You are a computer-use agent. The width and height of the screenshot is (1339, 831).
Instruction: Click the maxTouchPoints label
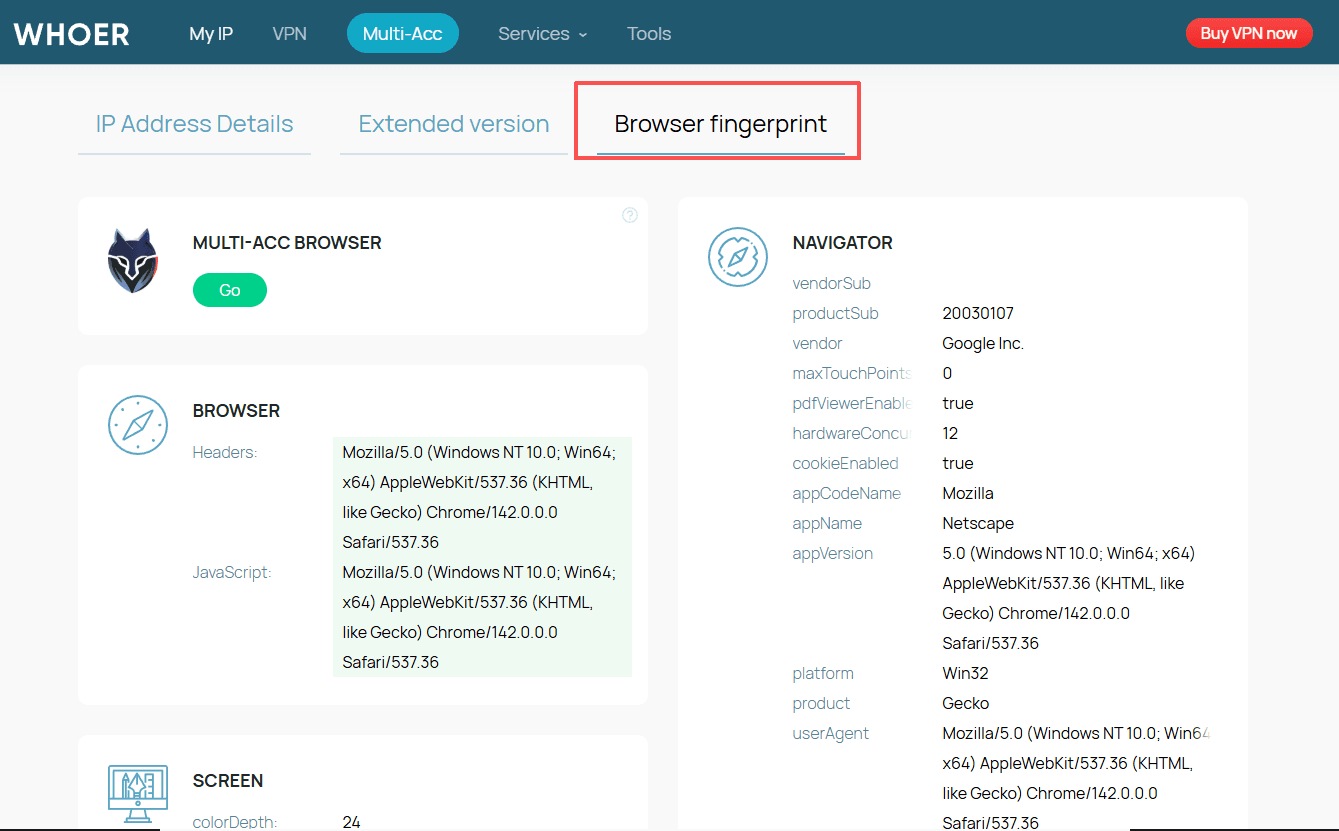852,373
